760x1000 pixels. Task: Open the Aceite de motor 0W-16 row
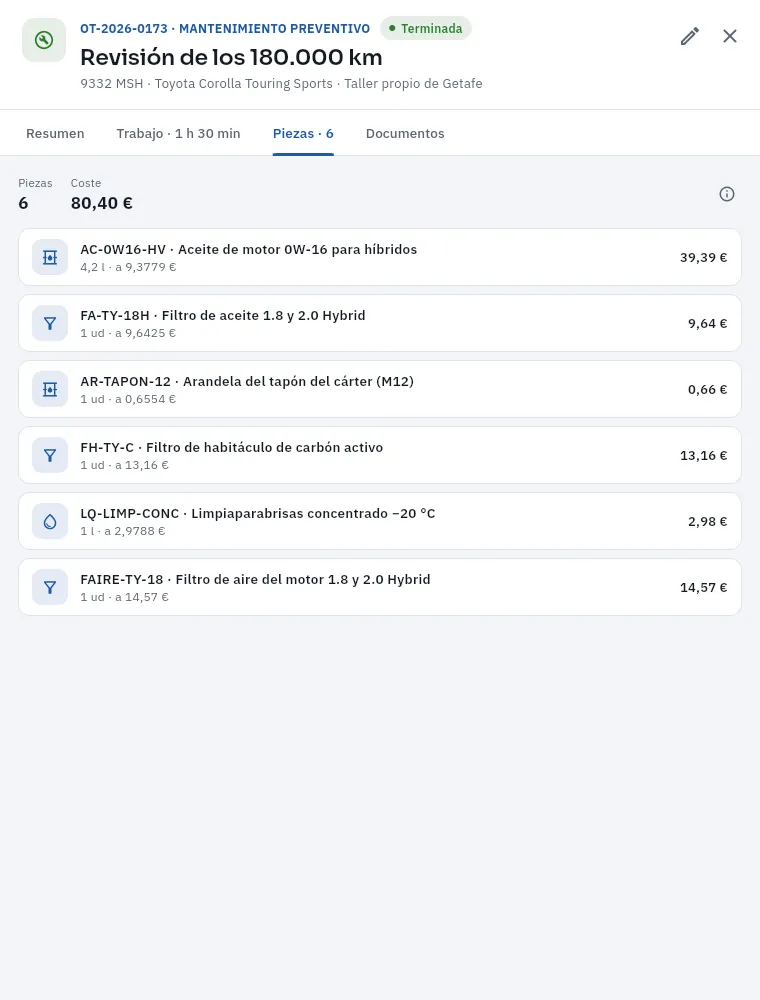[380, 257]
